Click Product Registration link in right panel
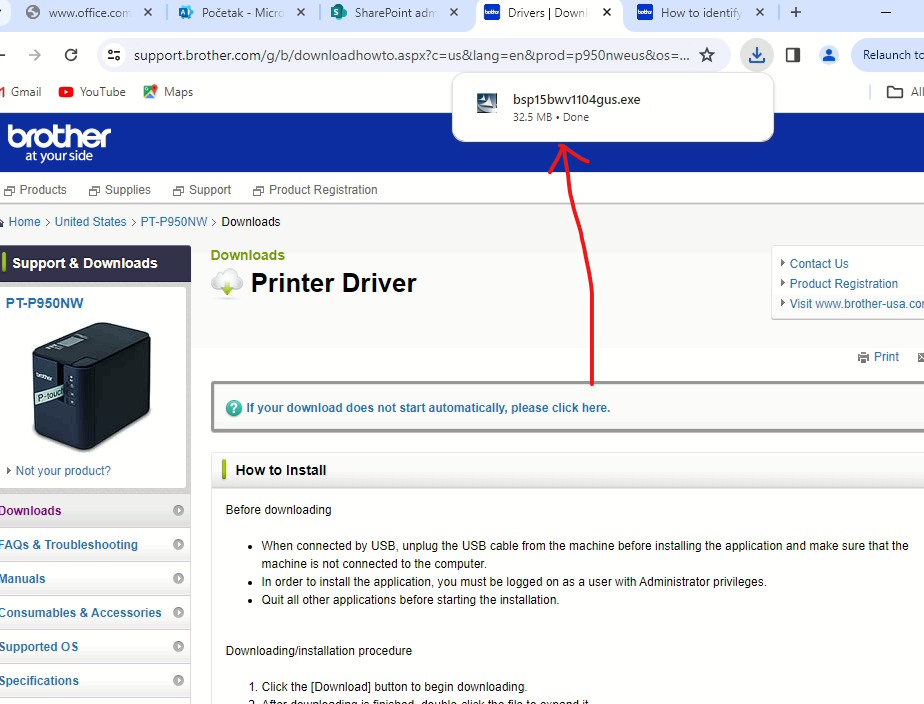924x704 pixels. [844, 284]
